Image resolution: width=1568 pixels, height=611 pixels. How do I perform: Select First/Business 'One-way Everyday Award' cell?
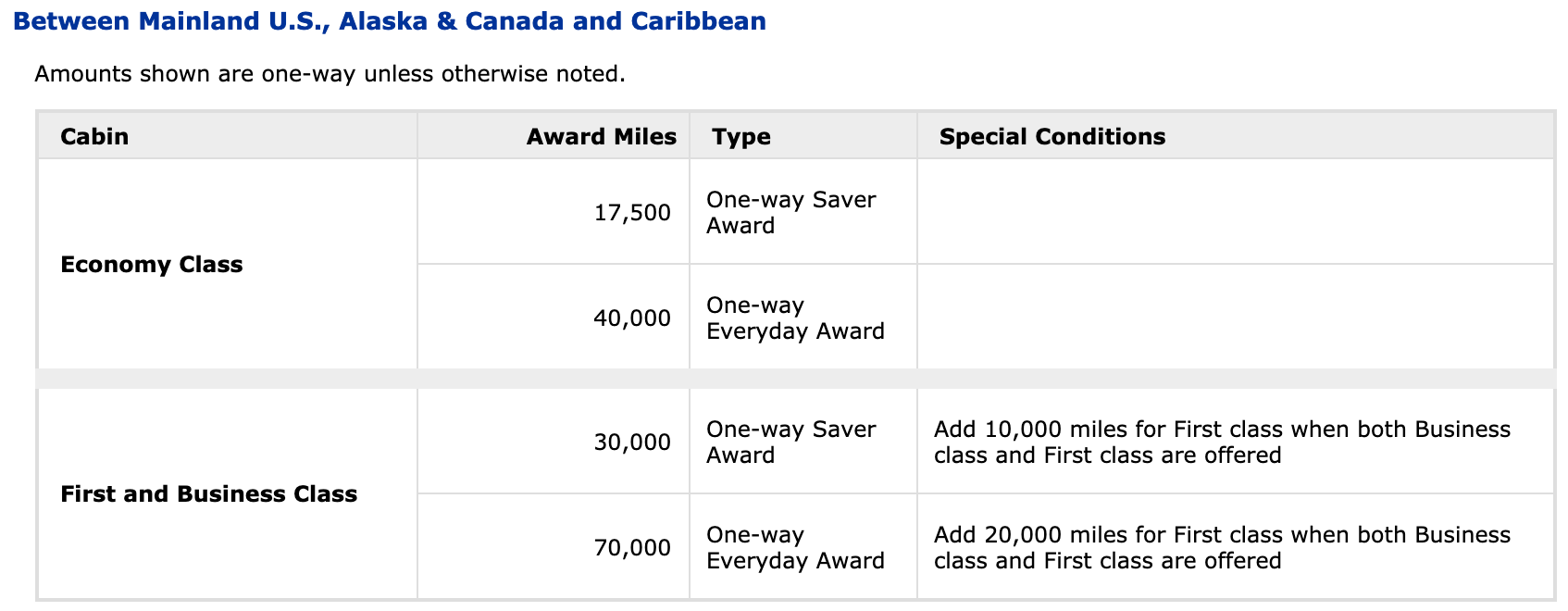(803, 547)
